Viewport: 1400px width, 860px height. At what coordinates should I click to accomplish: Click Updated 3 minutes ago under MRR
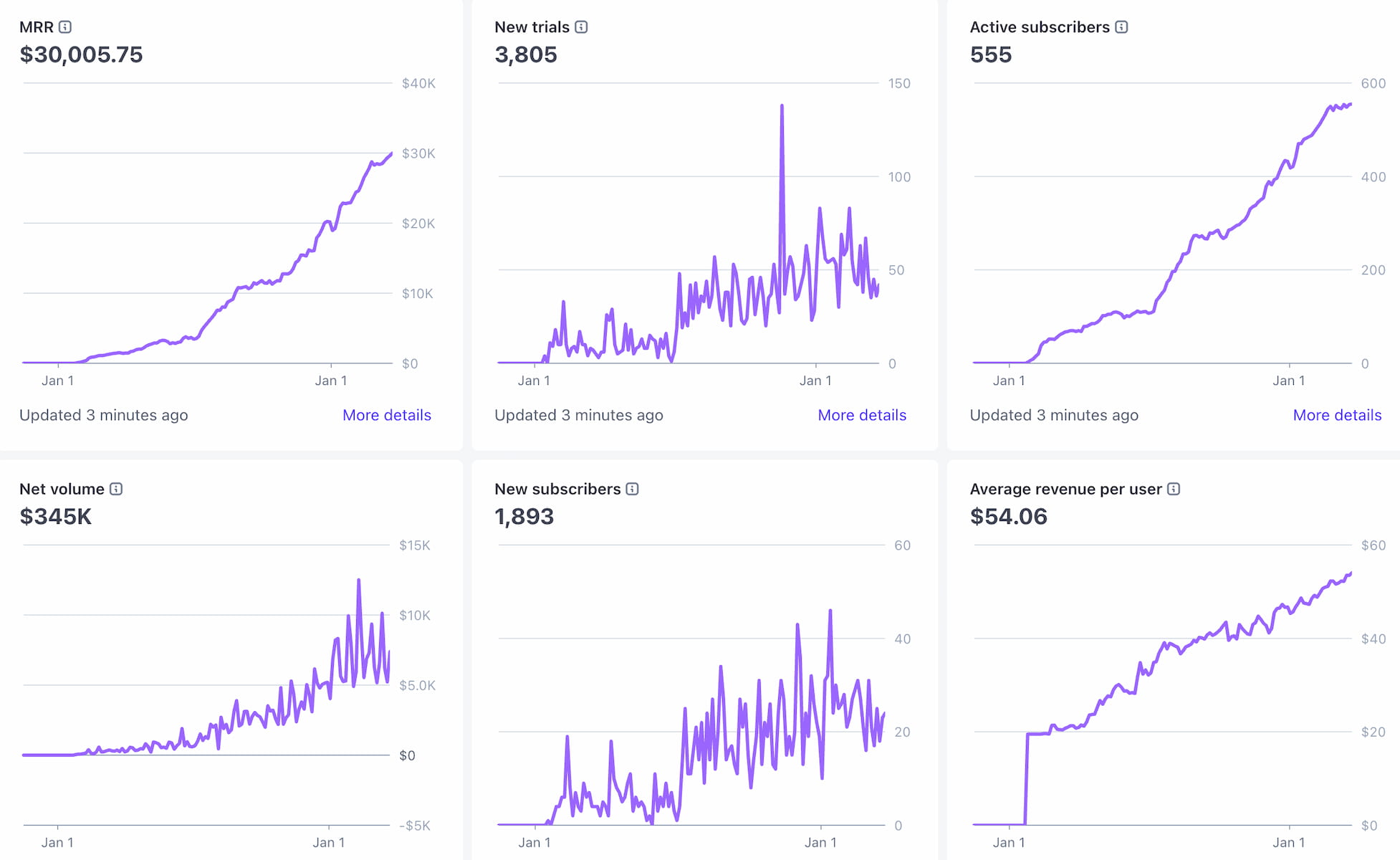click(x=104, y=415)
